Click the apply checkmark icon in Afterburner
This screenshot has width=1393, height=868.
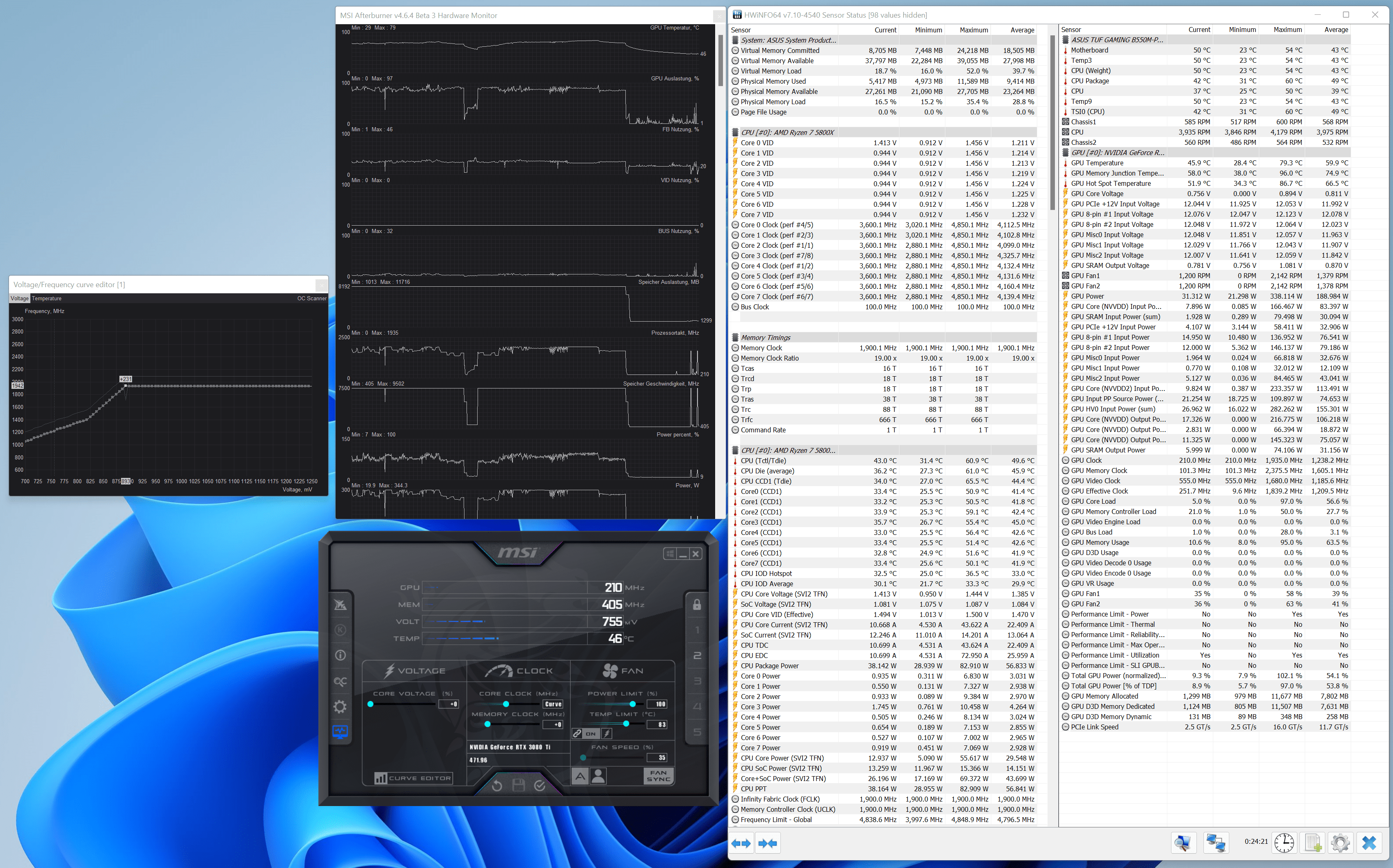pyautogui.click(x=540, y=785)
